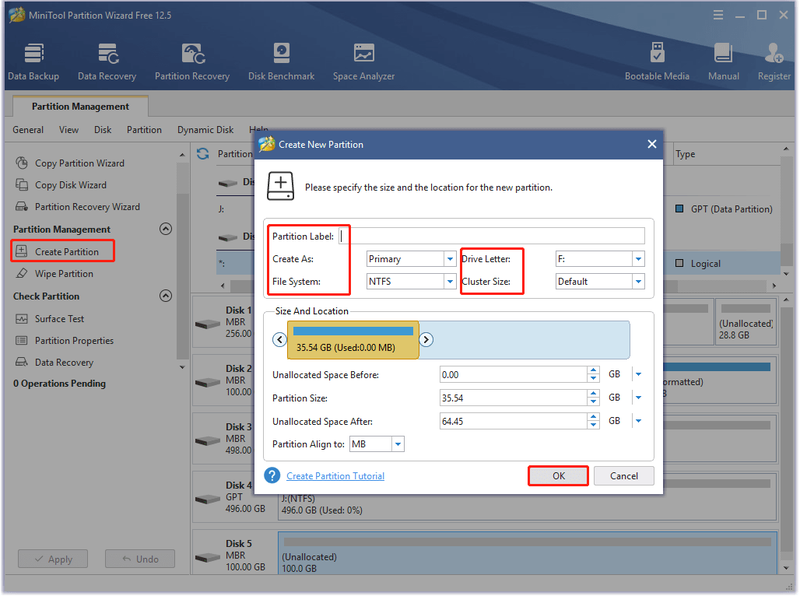The height and width of the screenshot is (596, 800).
Task: Click Cancel in the dialog
Action: coord(624,476)
